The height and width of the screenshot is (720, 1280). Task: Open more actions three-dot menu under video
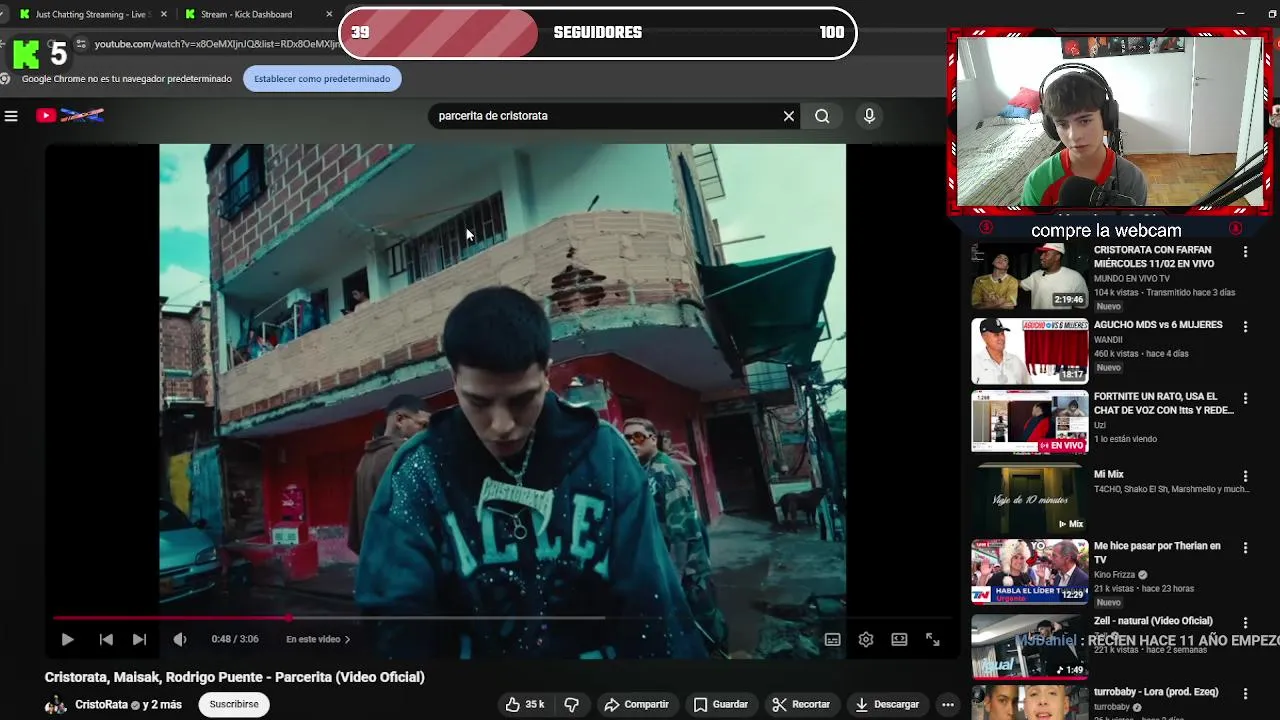pyautogui.click(x=948, y=704)
